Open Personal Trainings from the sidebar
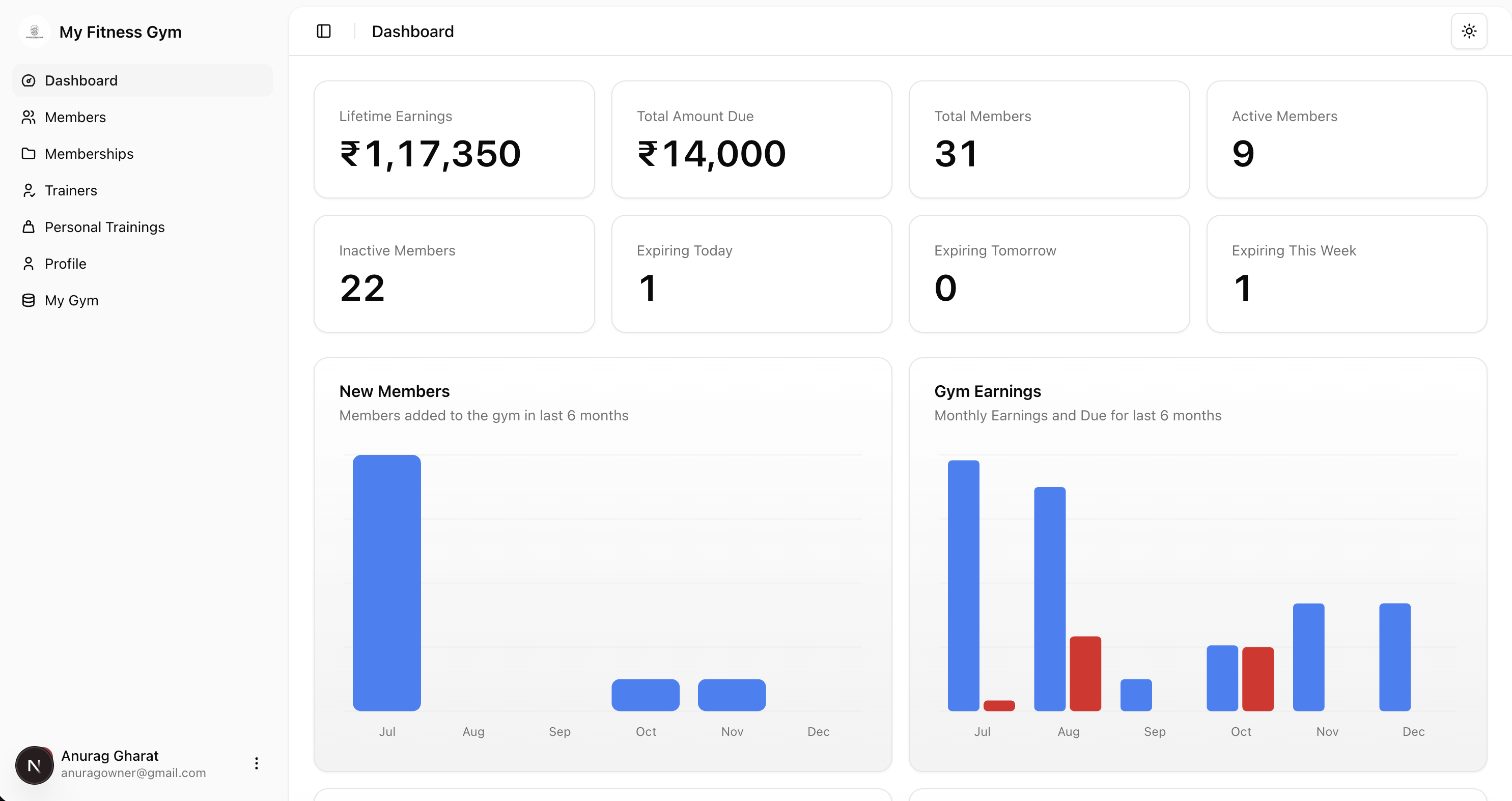The height and width of the screenshot is (801, 1512). [x=104, y=226]
